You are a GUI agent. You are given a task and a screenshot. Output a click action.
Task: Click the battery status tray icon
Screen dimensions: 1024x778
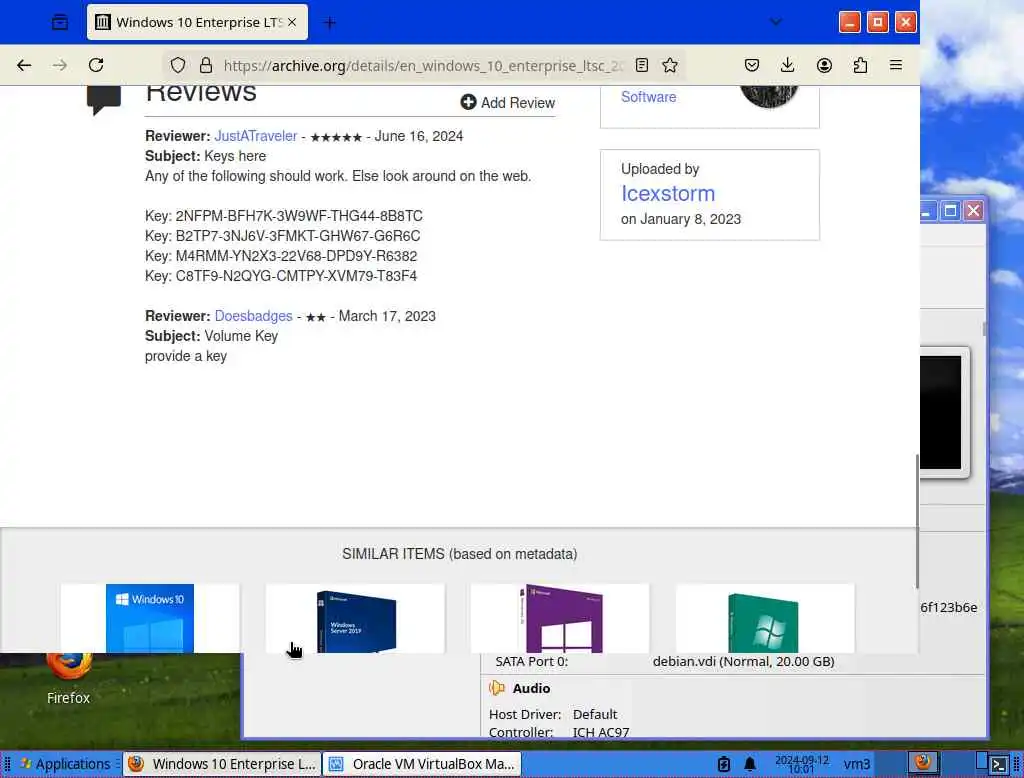(724, 764)
